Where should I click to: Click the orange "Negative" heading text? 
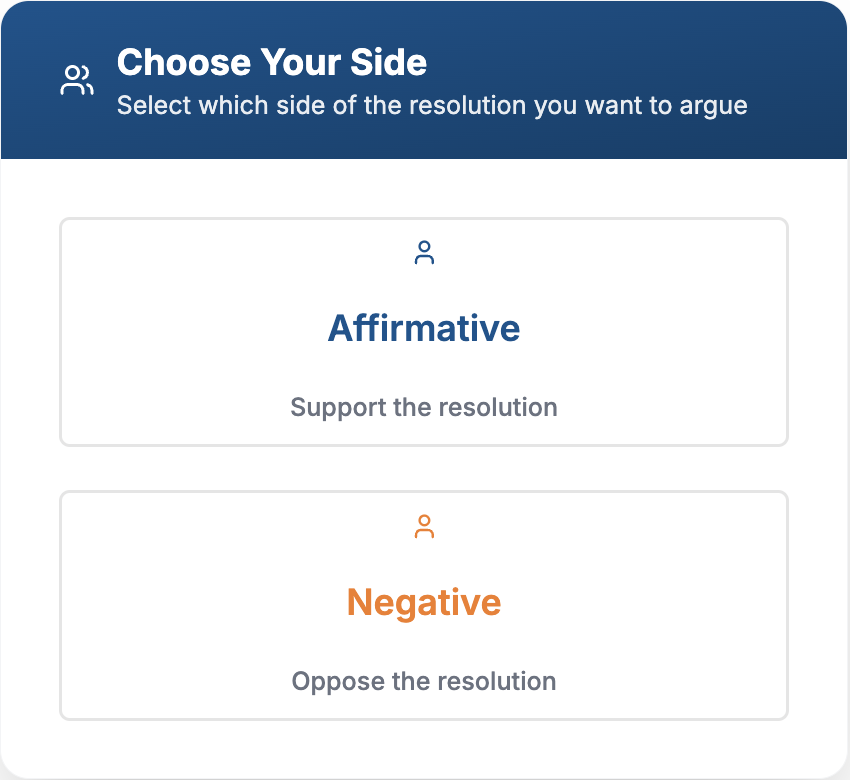(424, 602)
